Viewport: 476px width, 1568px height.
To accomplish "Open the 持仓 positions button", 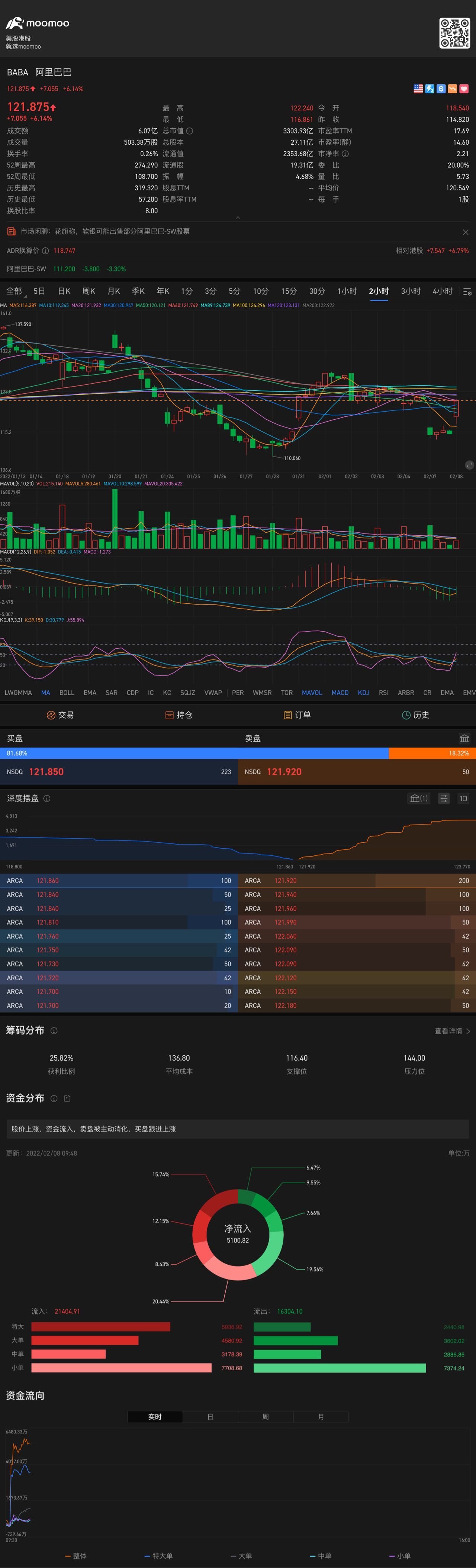I will point(178,715).
